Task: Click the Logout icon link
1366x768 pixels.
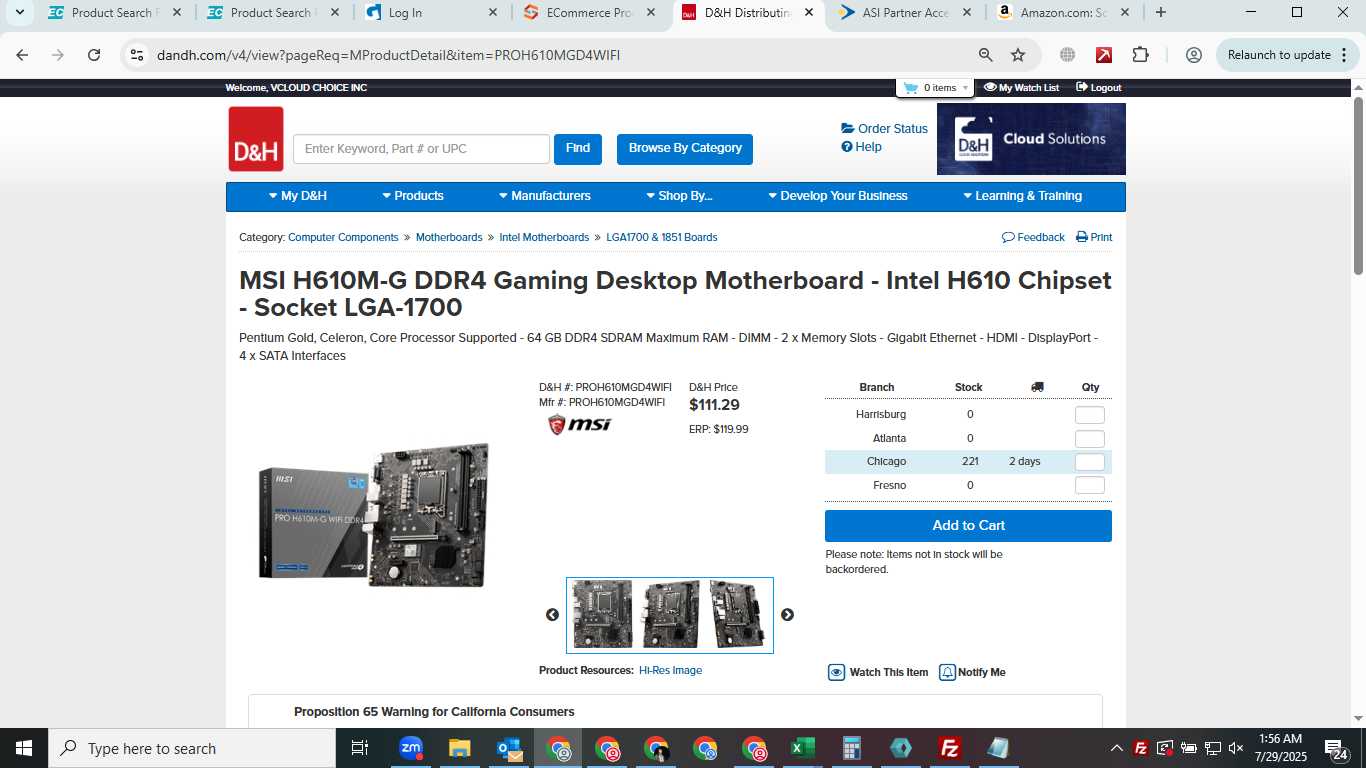Action: (1081, 87)
